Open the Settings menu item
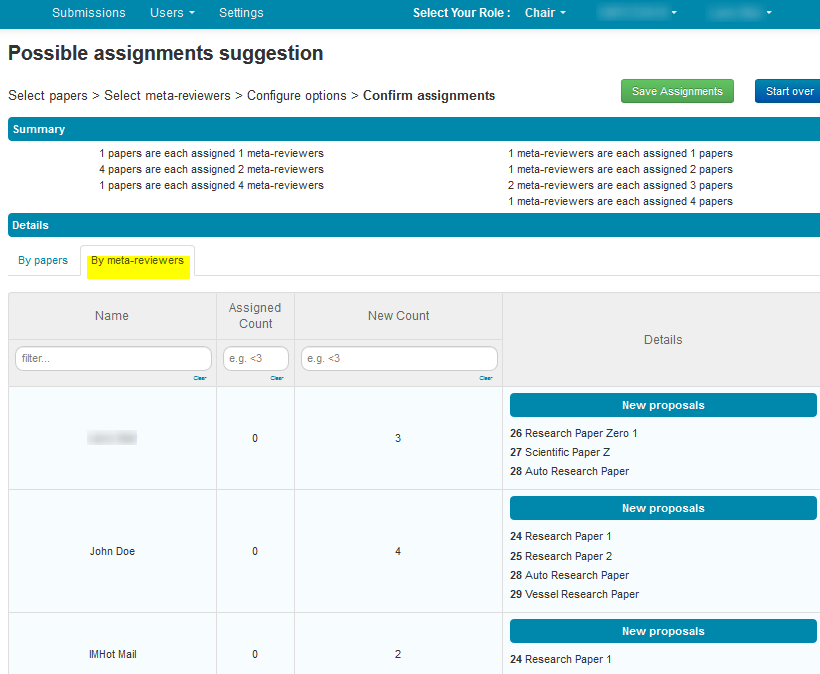This screenshot has width=820, height=674. [x=241, y=13]
